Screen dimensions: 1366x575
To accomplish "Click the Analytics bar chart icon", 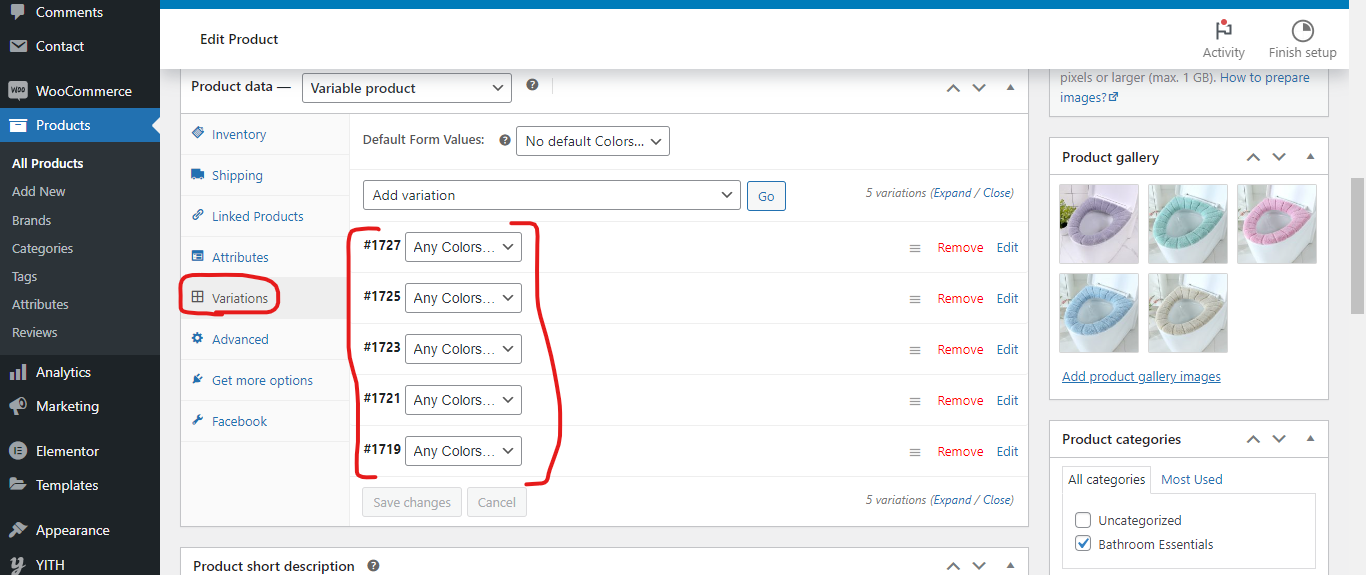I will coord(18,372).
